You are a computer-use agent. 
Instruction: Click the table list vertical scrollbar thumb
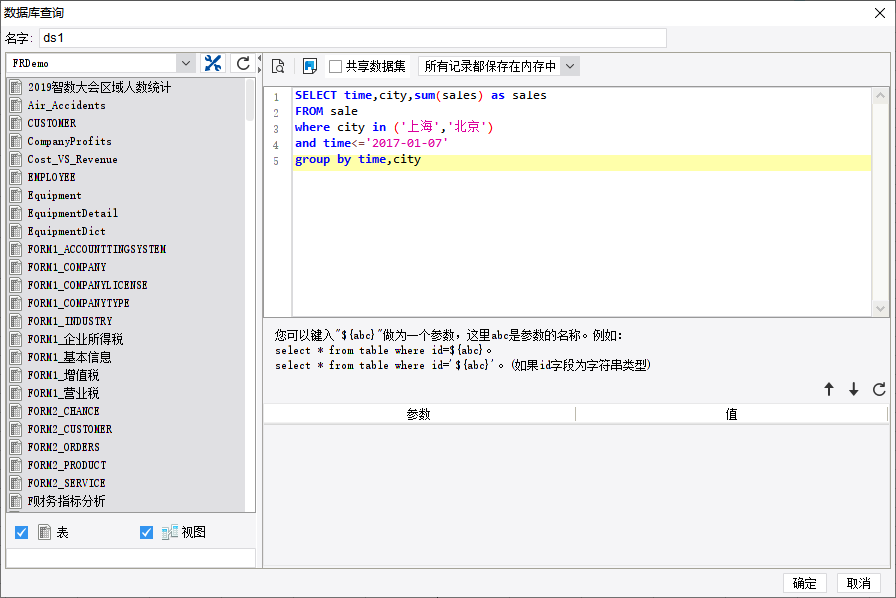pos(250,99)
